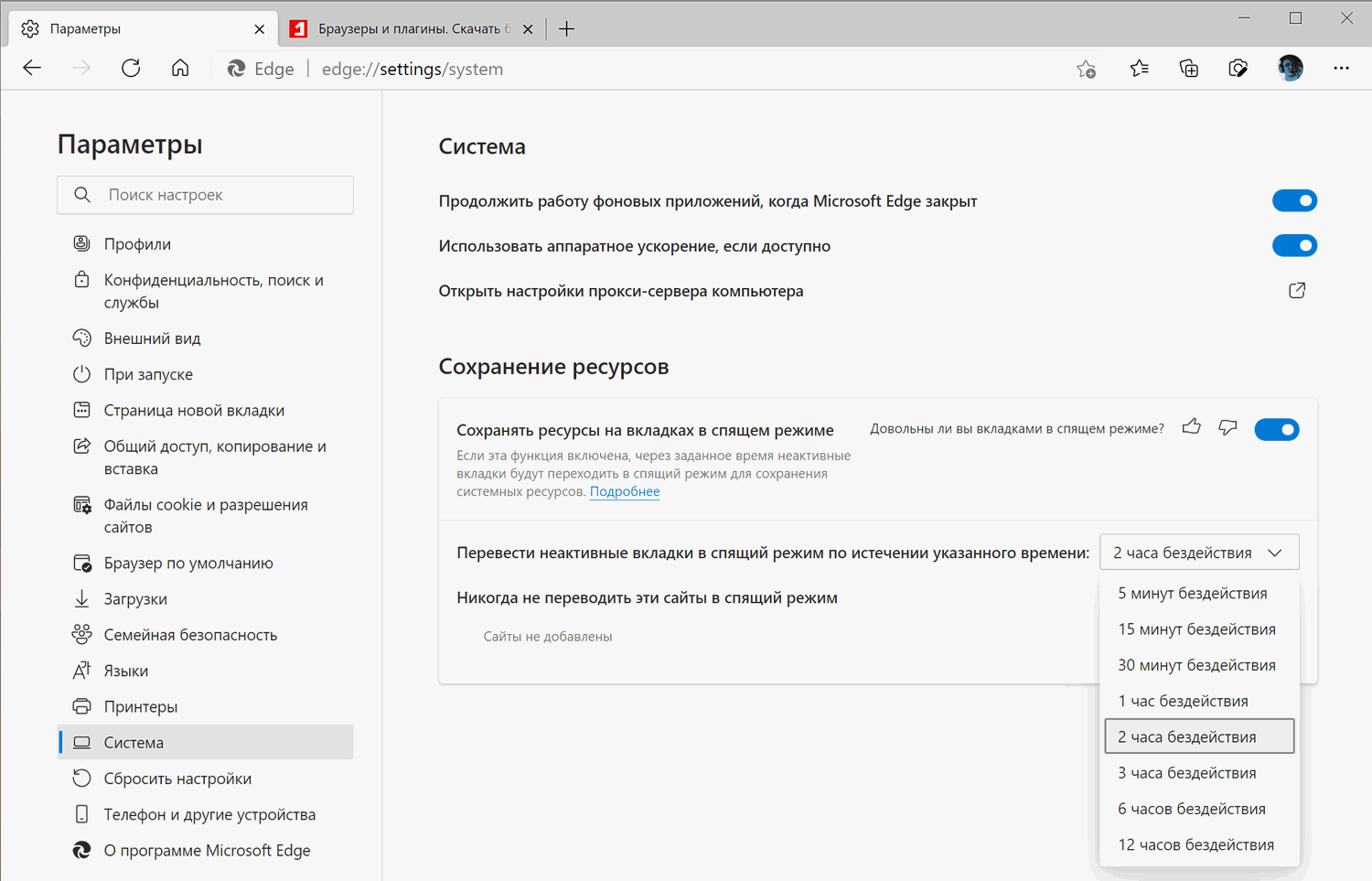Open Внешний вид settings section
Screen dimensions: 1372x881
pos(152,338)
